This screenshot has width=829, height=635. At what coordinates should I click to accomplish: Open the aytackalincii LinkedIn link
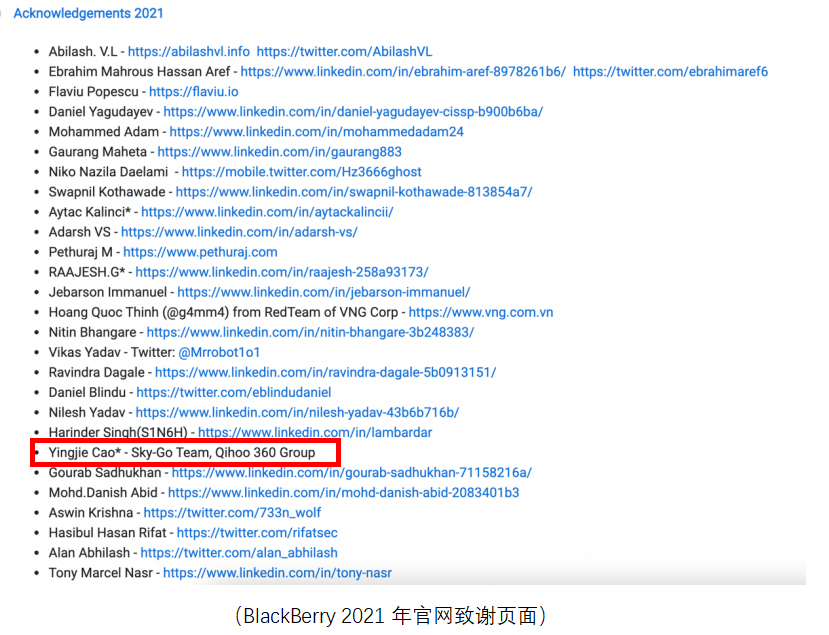pos(267,212)
